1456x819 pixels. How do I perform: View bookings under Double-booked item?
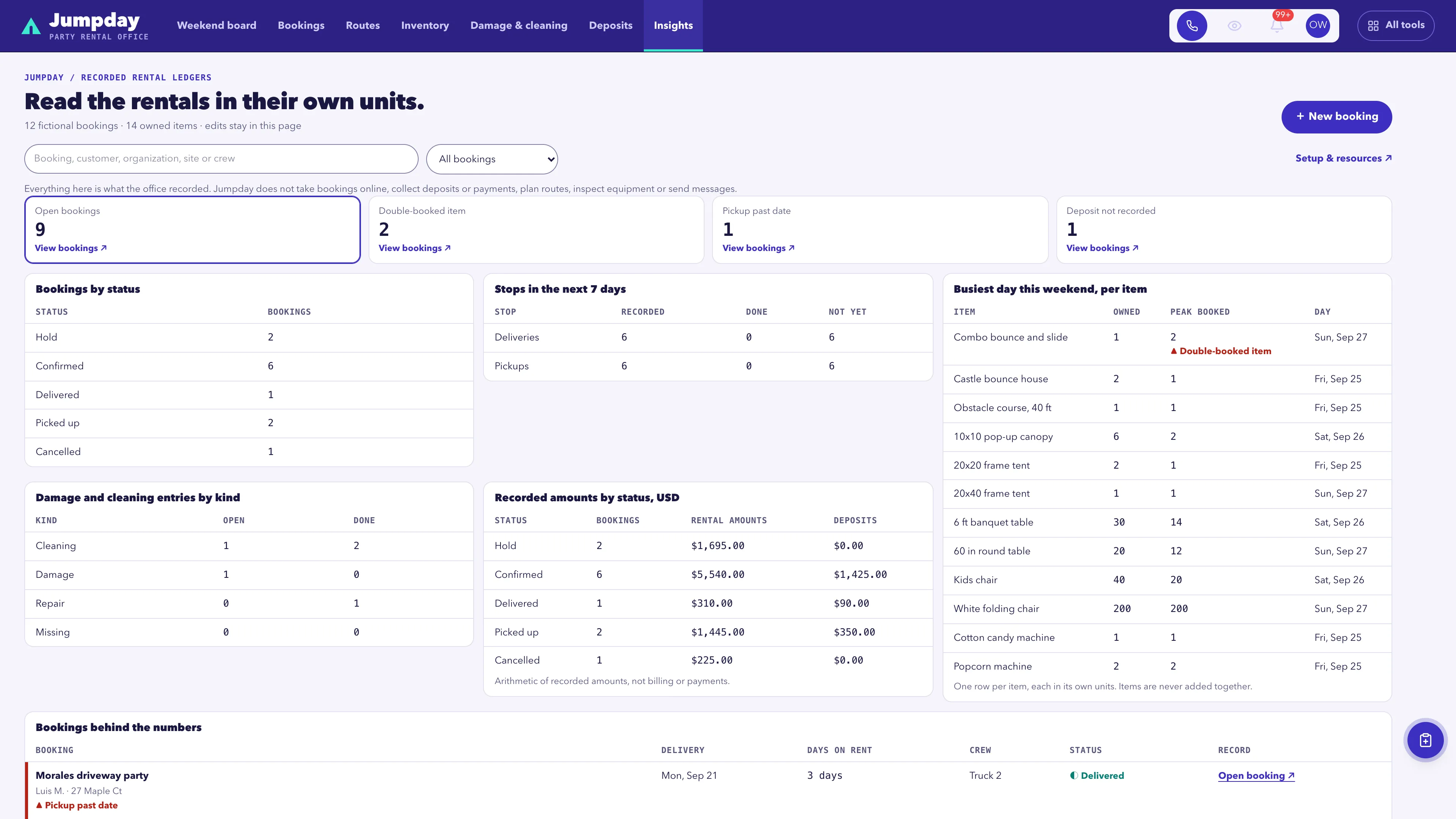[x=414, y=248]
